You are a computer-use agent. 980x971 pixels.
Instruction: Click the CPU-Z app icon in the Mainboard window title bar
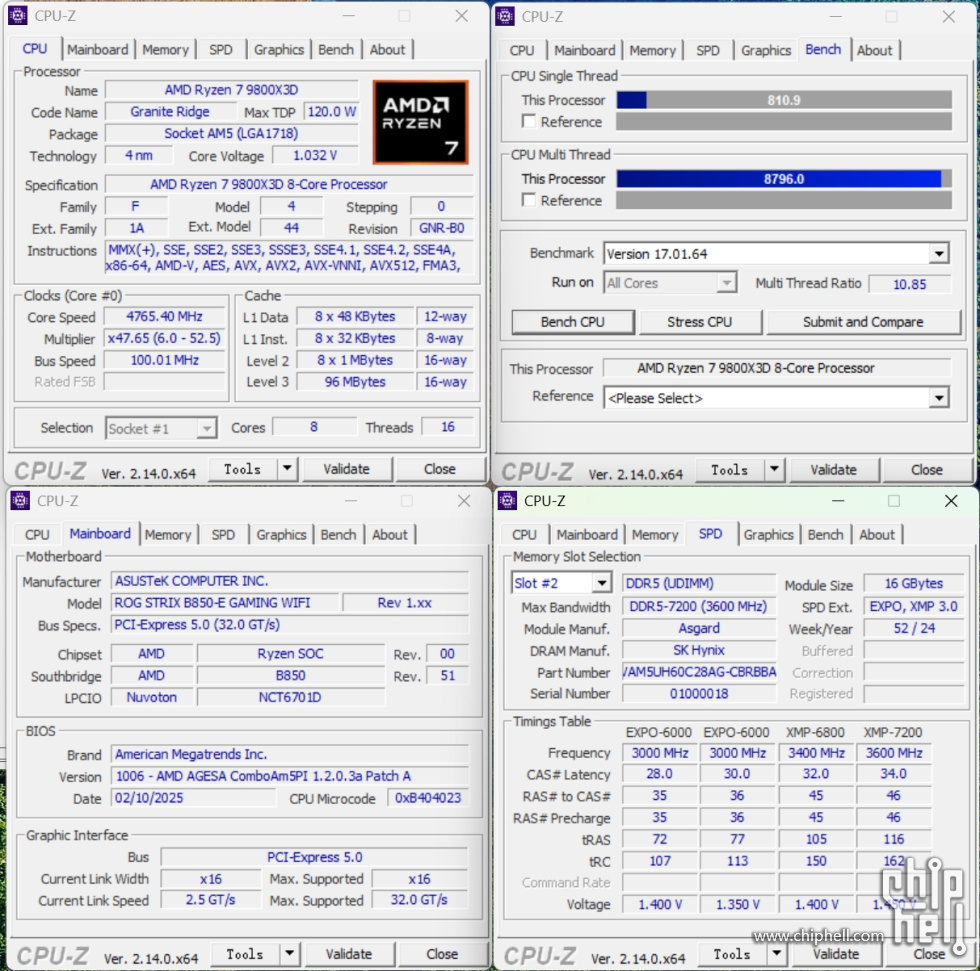click(x=20, y=500)
